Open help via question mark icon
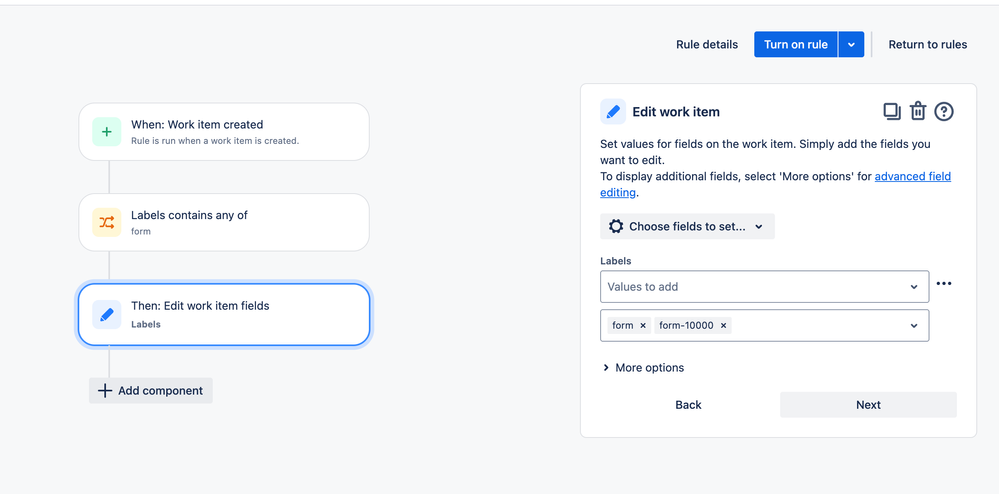Screen dimensions: 999x494 tap(944, 112)
